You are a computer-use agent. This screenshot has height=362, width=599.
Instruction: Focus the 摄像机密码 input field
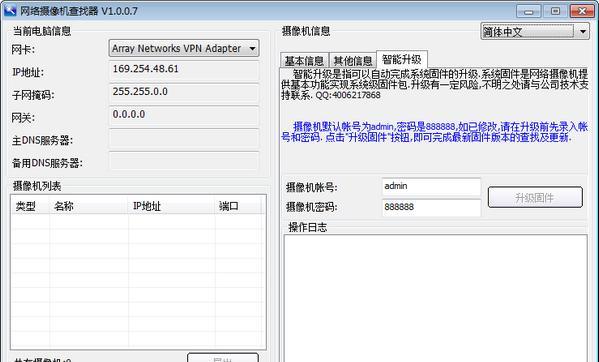(431, 207)
